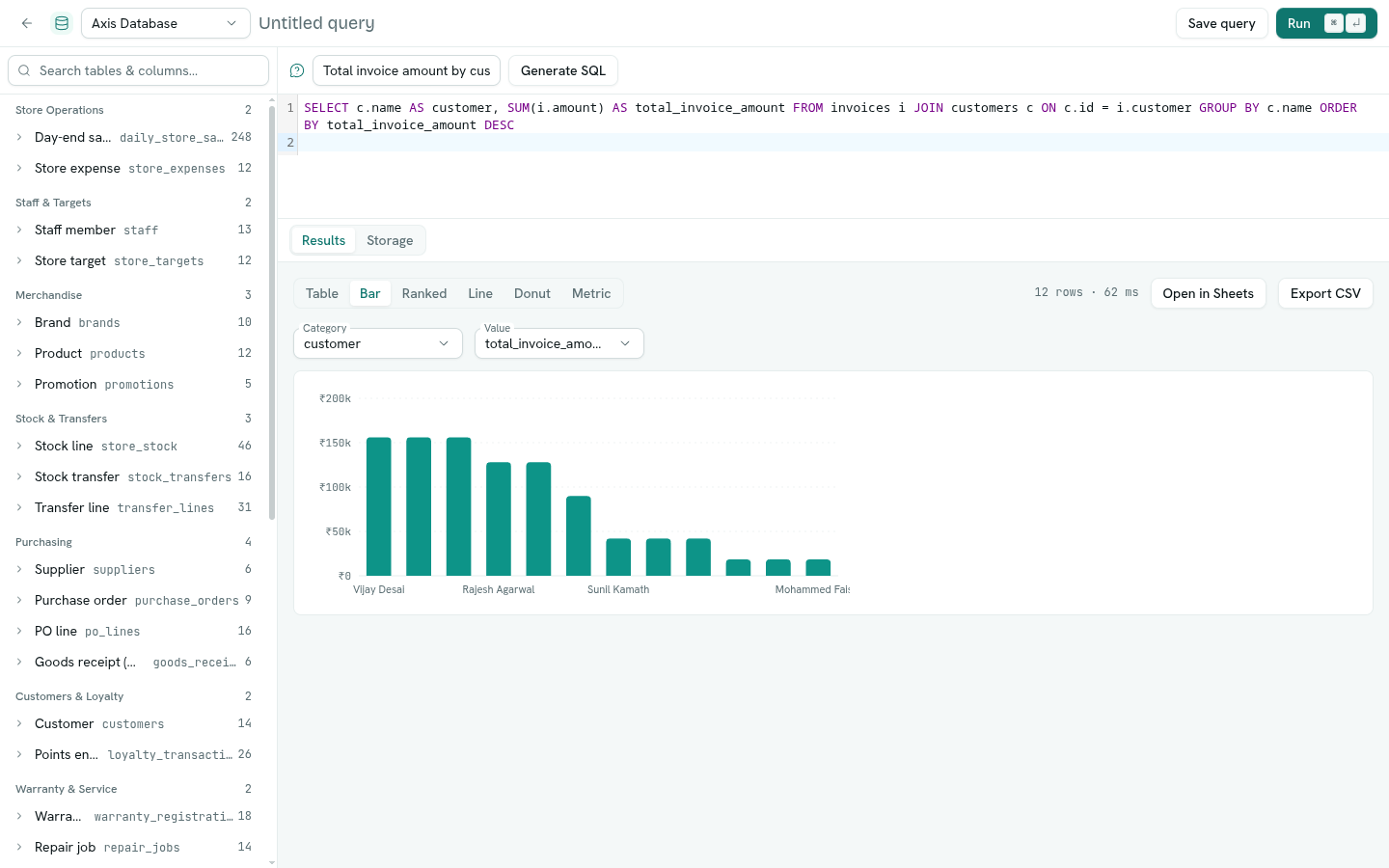The height and width of the screenshot is (868, 1389).
Task: Run the query
Action: coord(1326,23)
